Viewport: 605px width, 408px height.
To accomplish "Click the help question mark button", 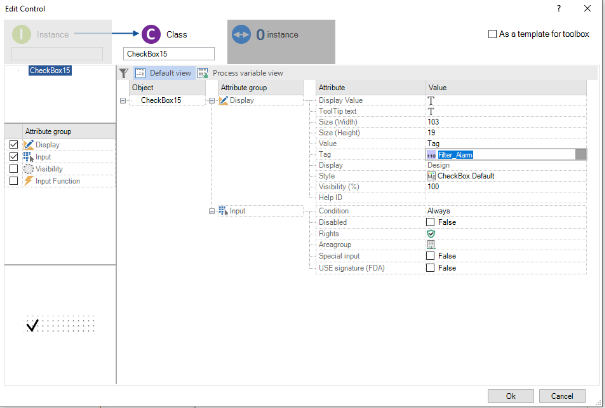I will (559, 8).
